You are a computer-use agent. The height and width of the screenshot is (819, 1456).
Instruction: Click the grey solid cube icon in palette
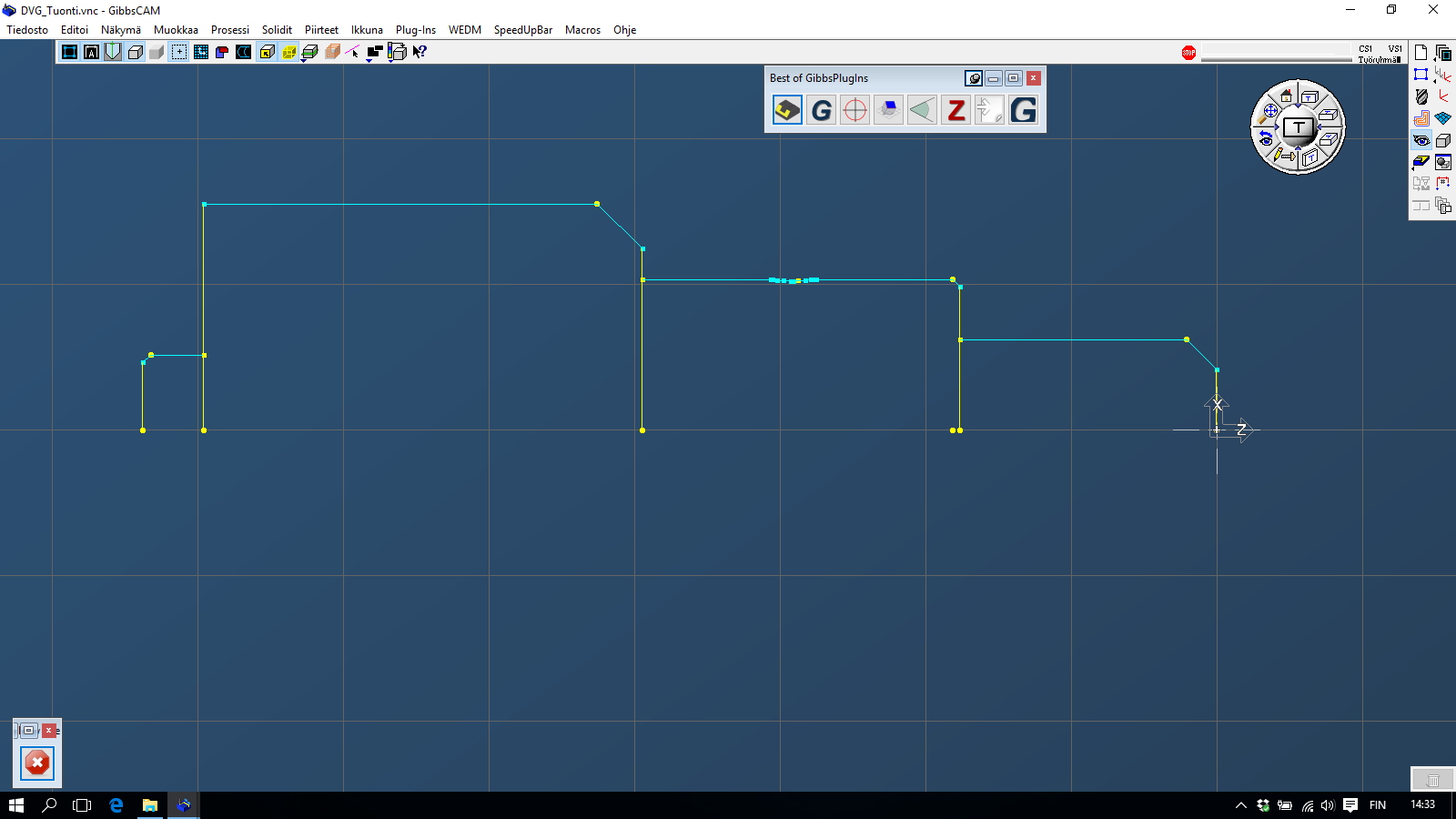(x=1443, y=140)
